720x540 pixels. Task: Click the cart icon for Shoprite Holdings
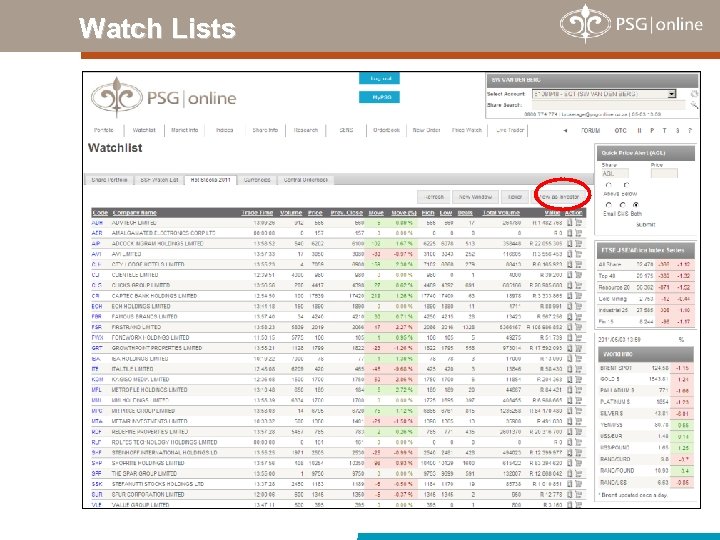(x=578, y=463)
